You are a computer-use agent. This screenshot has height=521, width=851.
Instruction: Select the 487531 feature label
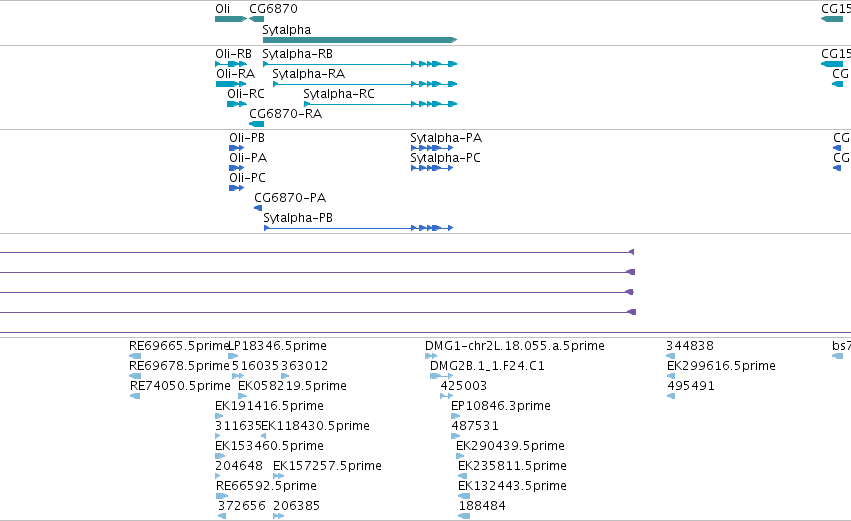(475, 427)
